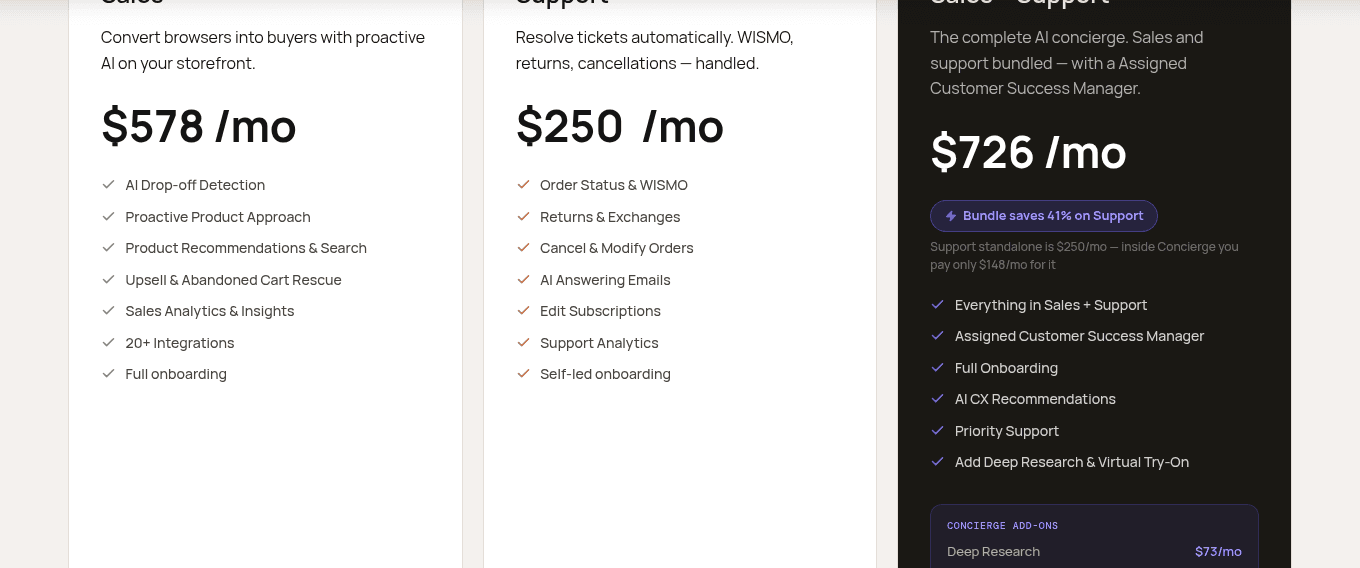
Task: Click checkmark icon beside Proactive Product Approach
Action: (108, 216)
